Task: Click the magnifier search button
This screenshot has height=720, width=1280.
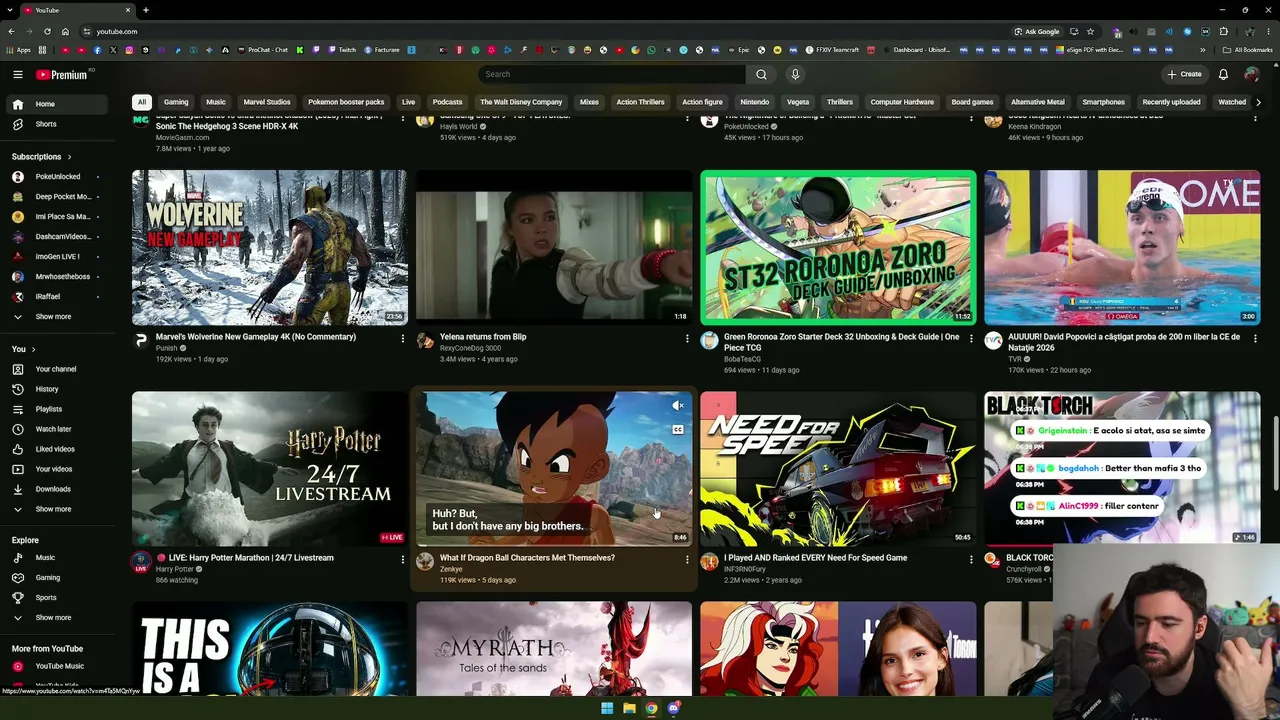Action: 761,74
